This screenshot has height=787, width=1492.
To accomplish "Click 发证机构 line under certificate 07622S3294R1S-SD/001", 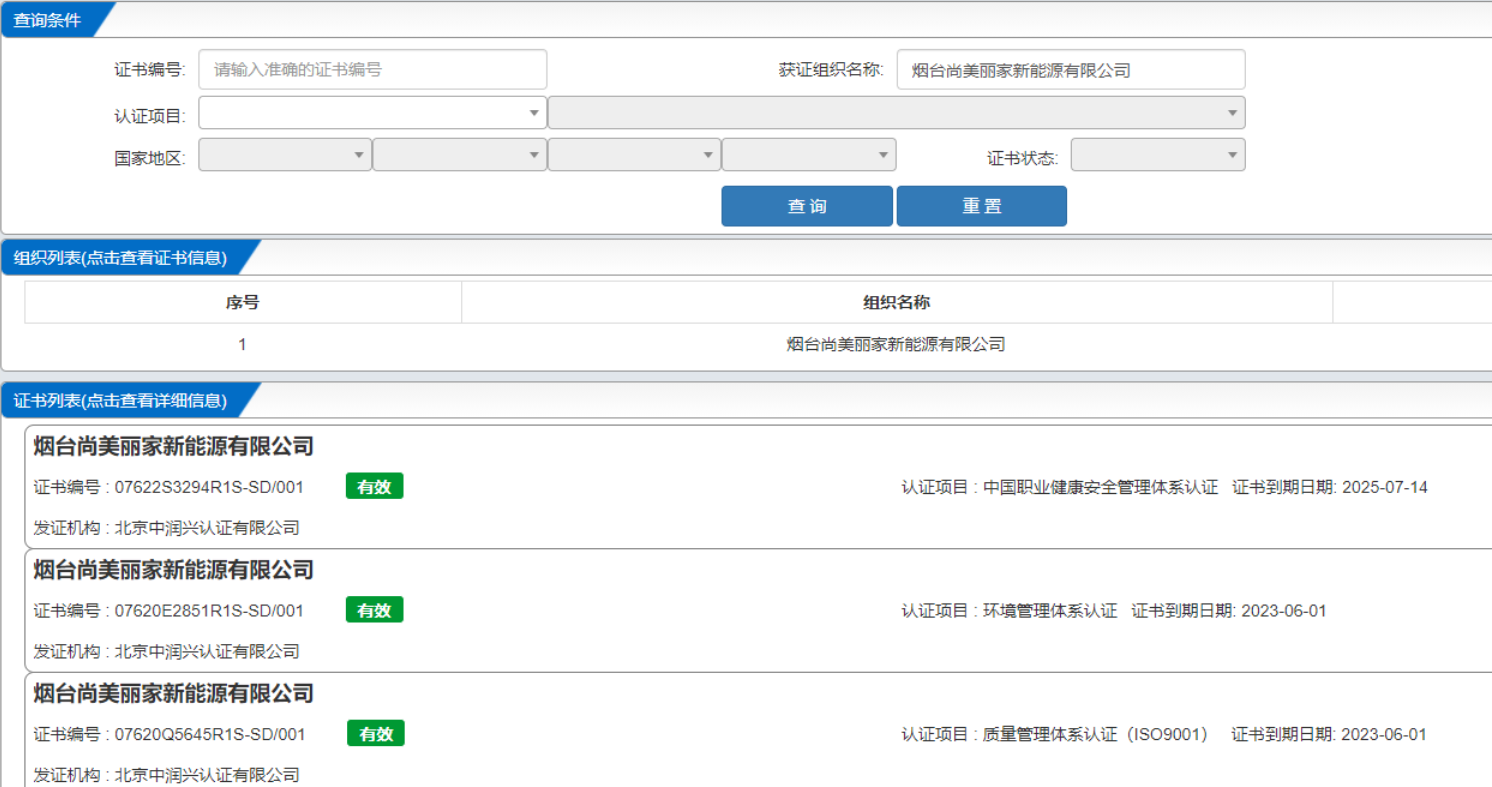I will click(167, 528).
